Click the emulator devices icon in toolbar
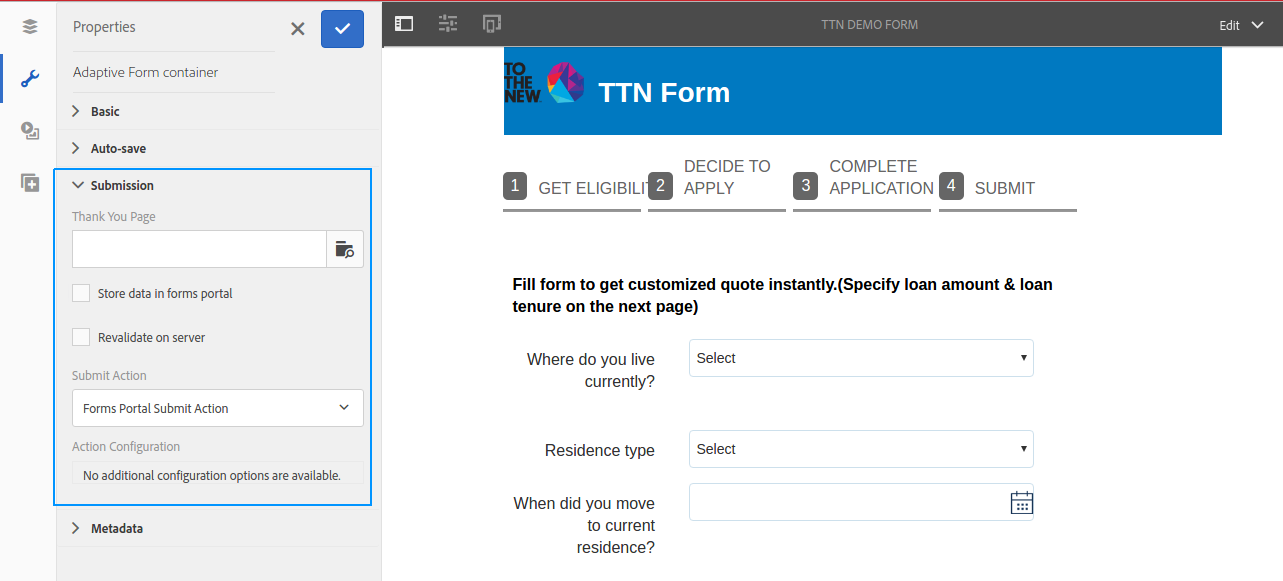Viewport: 1283px width, 581px height. coord(492,23)
